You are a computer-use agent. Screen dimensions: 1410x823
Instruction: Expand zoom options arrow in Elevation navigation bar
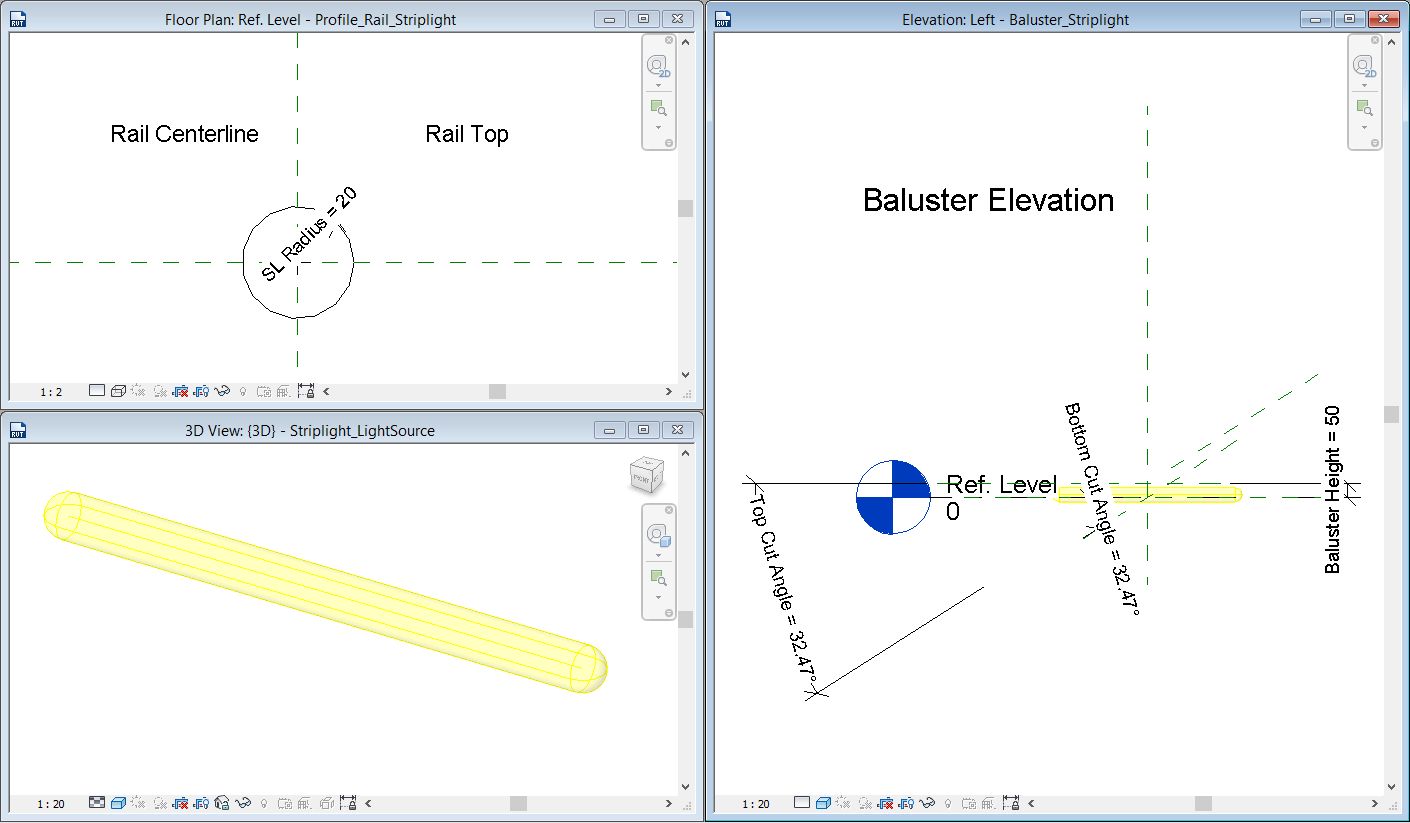1364,127
